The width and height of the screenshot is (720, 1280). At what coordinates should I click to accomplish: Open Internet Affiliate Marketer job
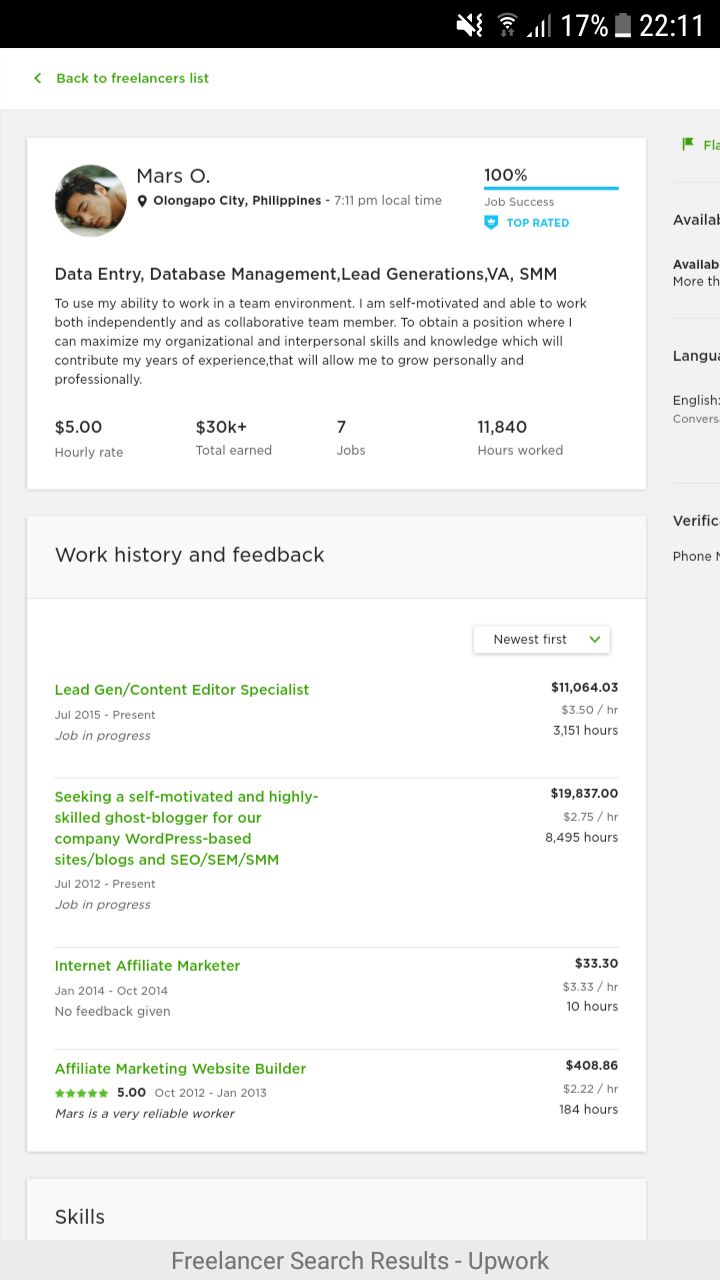click(148, 966)
